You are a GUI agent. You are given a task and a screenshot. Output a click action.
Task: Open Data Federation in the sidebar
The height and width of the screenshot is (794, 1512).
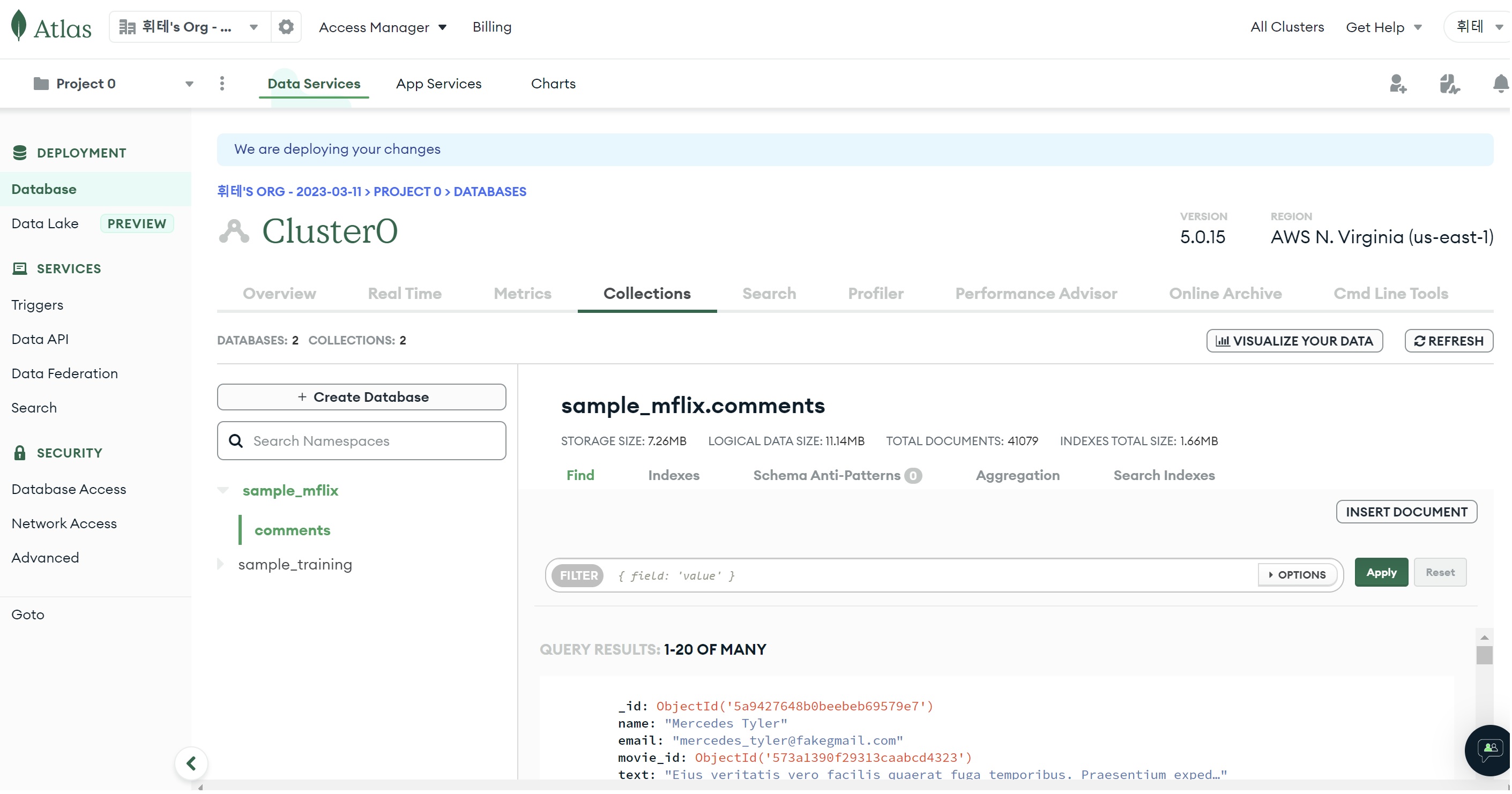(x=64, y=373)
